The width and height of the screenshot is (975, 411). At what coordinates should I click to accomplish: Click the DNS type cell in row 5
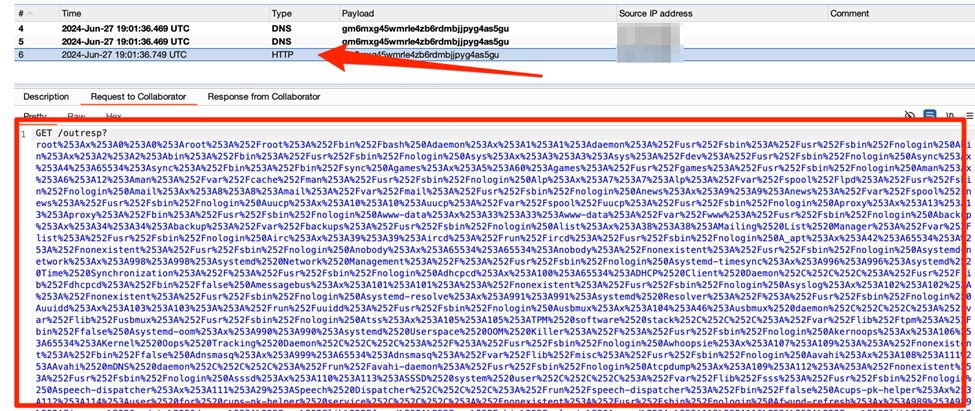pos(280,42)
